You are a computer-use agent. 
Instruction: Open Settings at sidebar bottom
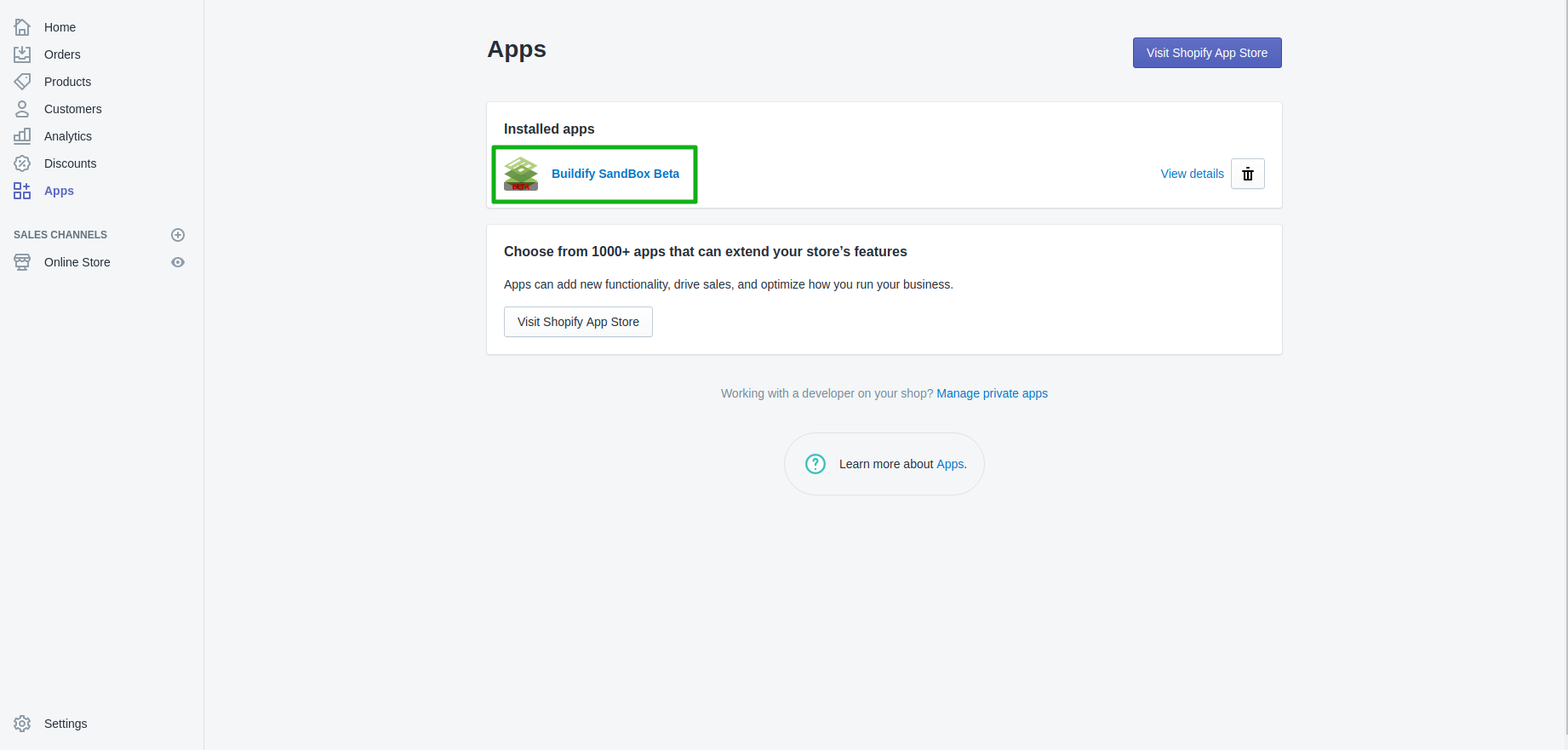point(66,724)
